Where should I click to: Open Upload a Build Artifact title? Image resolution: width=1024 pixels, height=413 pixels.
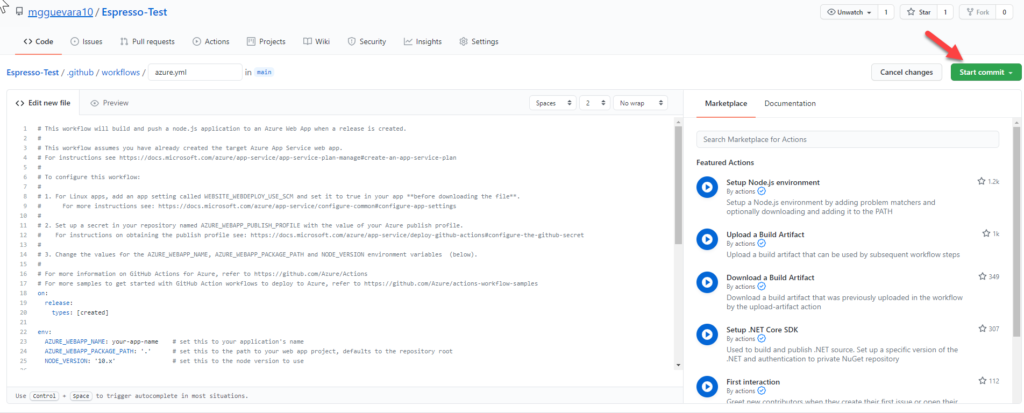[x=767, y=234]
